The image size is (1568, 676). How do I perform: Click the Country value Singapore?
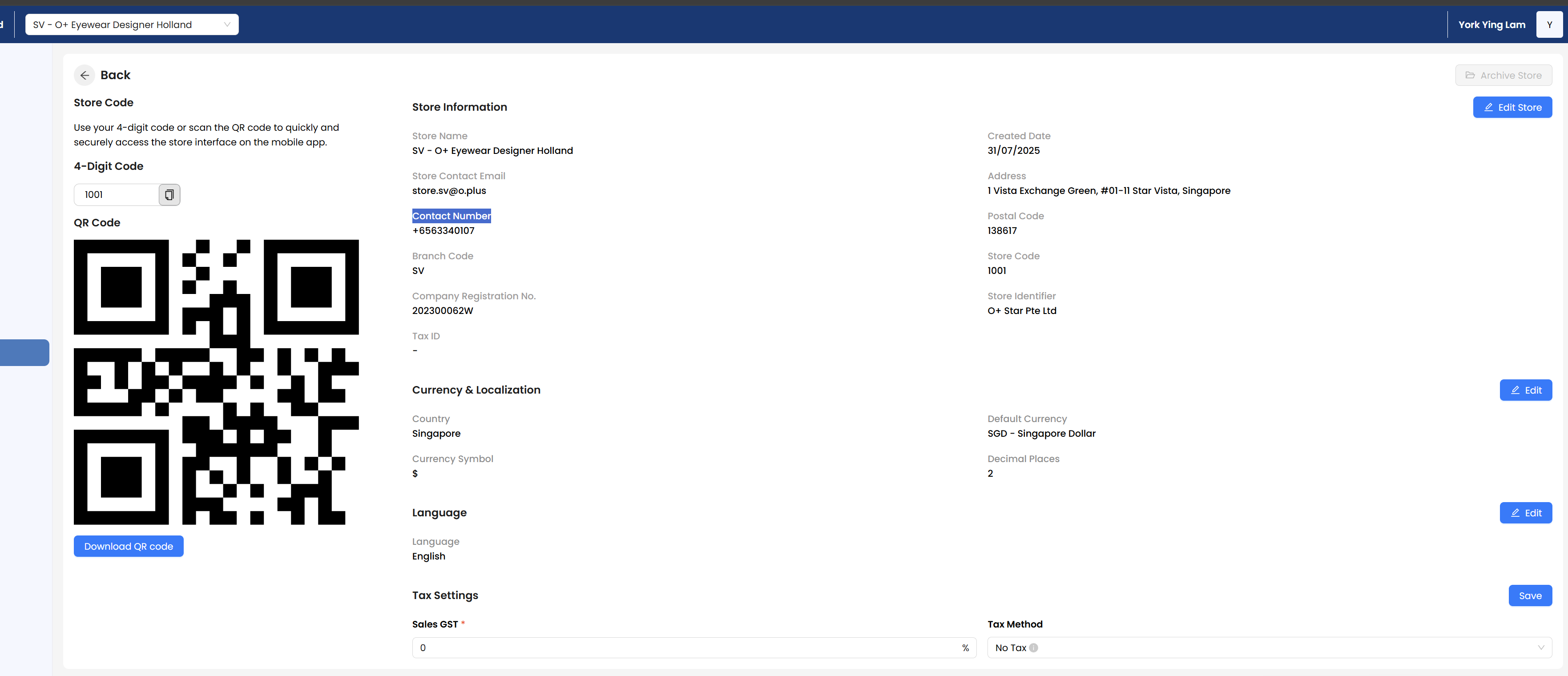(x=436, y=433)
